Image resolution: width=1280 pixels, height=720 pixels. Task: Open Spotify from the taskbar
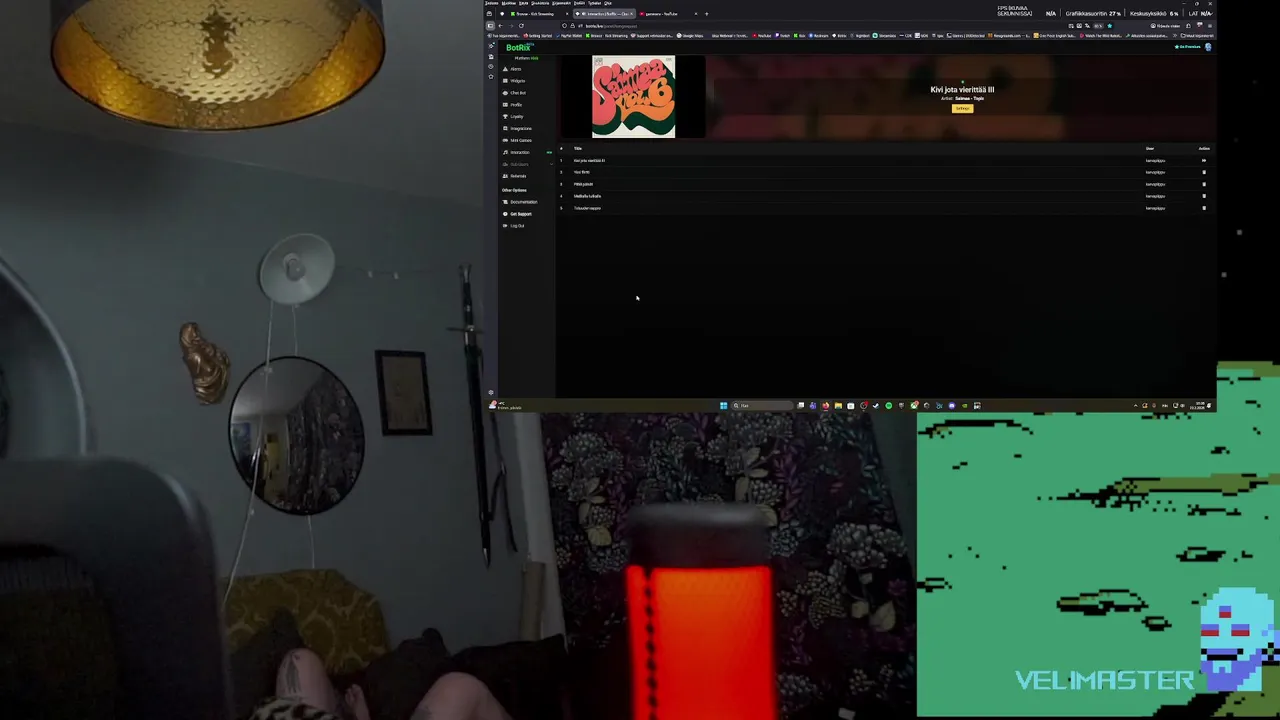888,405
